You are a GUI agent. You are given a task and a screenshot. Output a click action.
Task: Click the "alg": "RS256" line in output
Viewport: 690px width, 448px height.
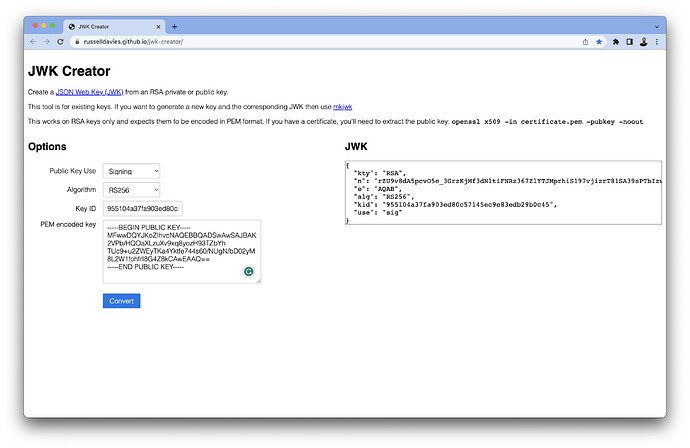[384, 197]
